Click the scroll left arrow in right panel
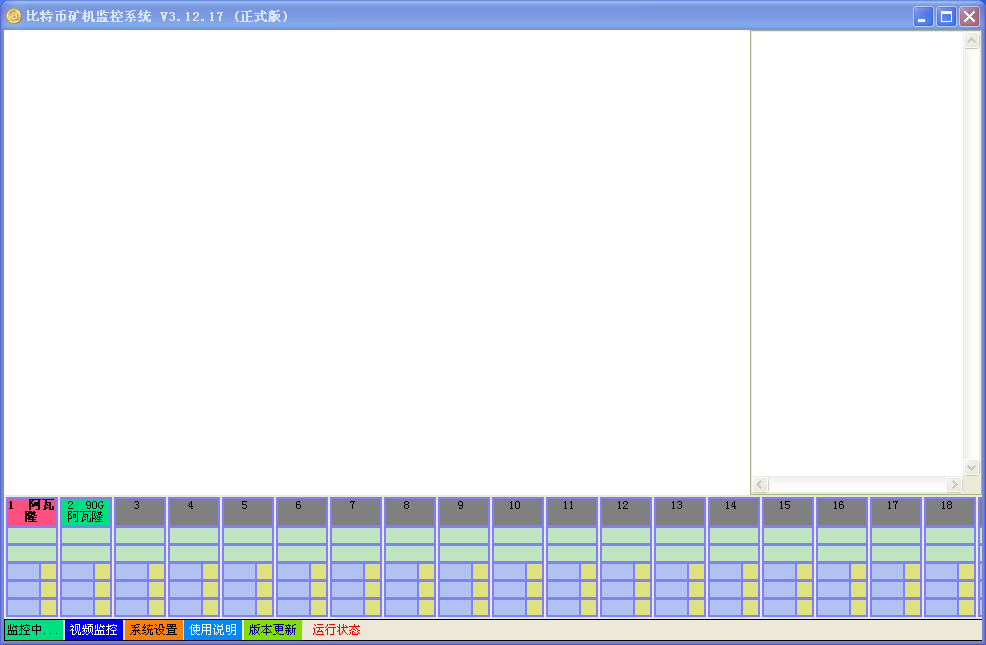Screen dimensions: 986x645 [x=760, y=485]
